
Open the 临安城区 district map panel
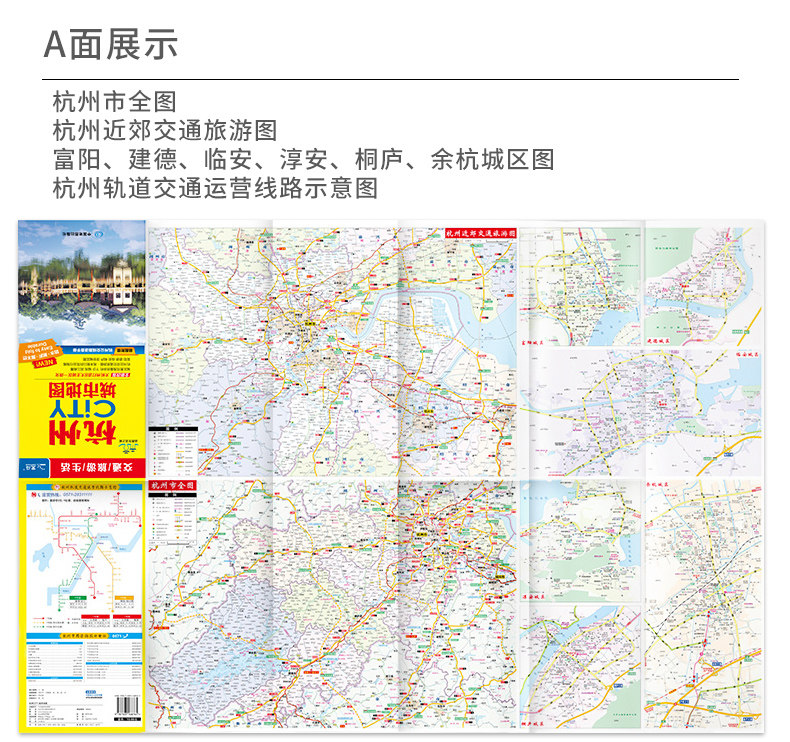tap(641, 413)
